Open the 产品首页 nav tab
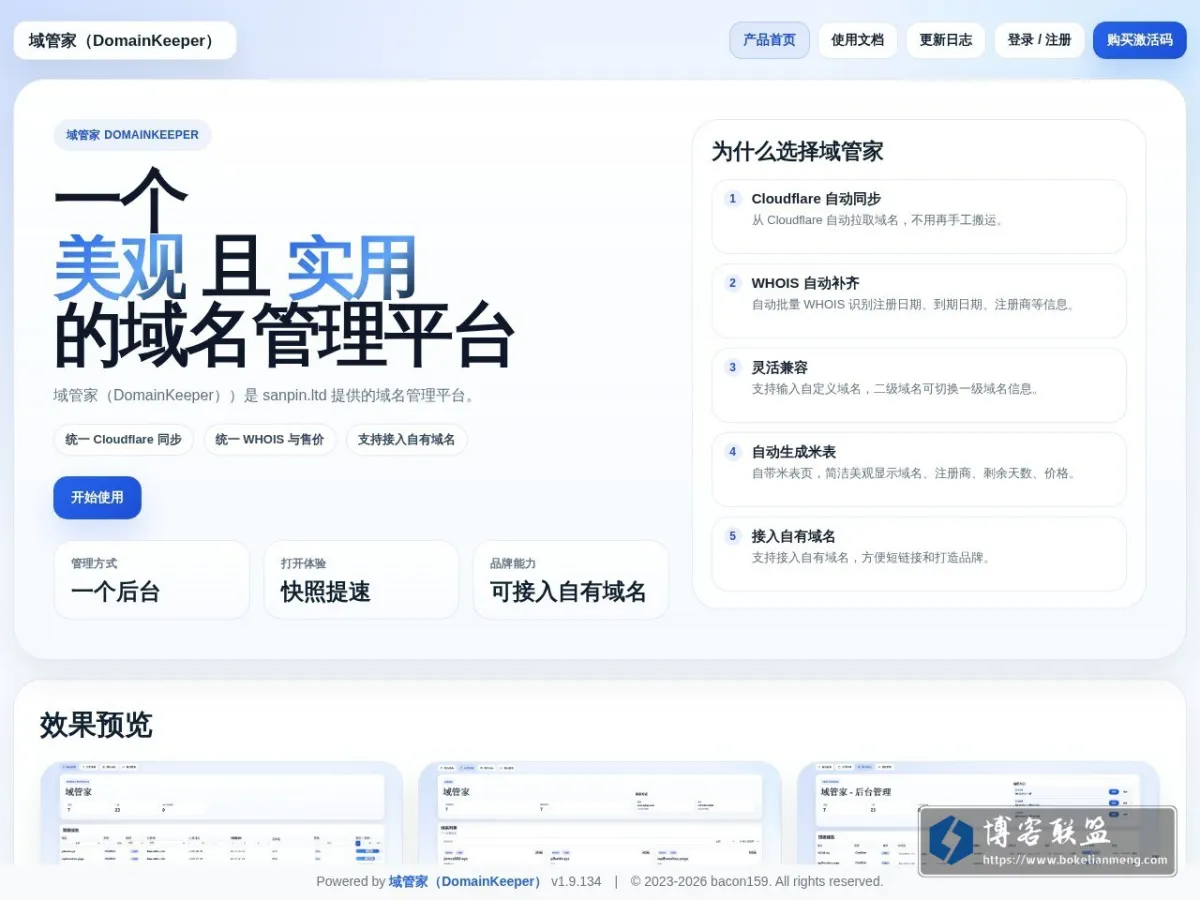1200x900 pixels. click(769, 40)
